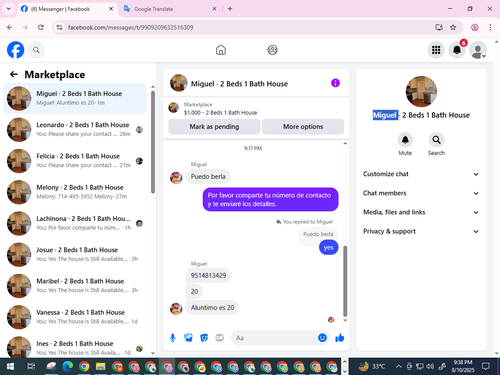Click the browser address bar URL
Viewport: 500px width, 375px height.
130,27
